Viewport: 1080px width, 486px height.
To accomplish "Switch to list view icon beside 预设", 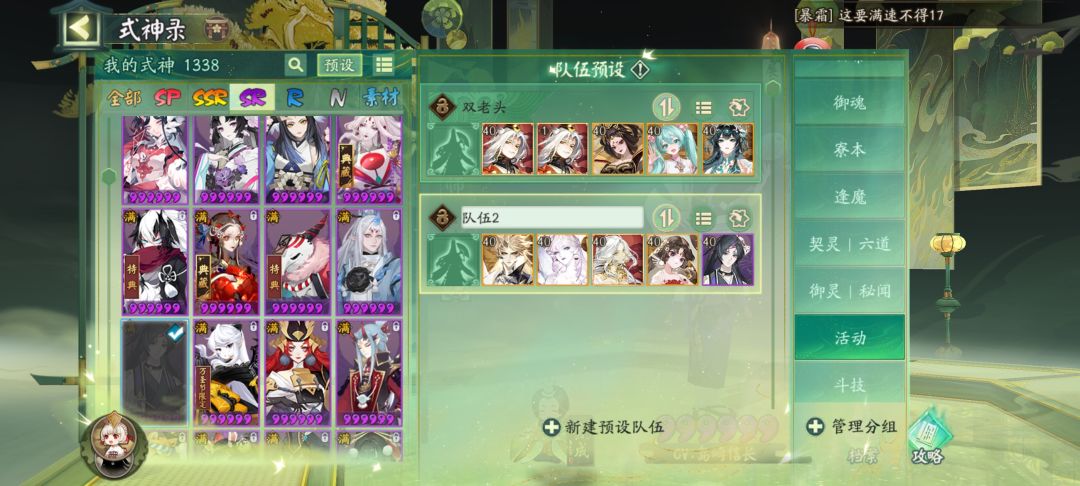I will pos(384,65).
